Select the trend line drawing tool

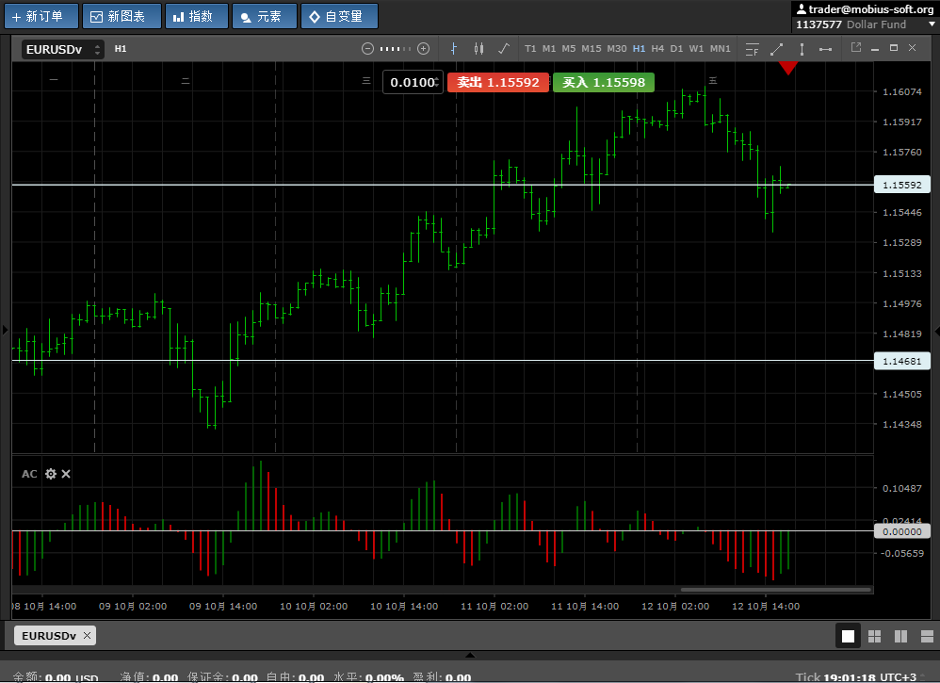(777, 49)
